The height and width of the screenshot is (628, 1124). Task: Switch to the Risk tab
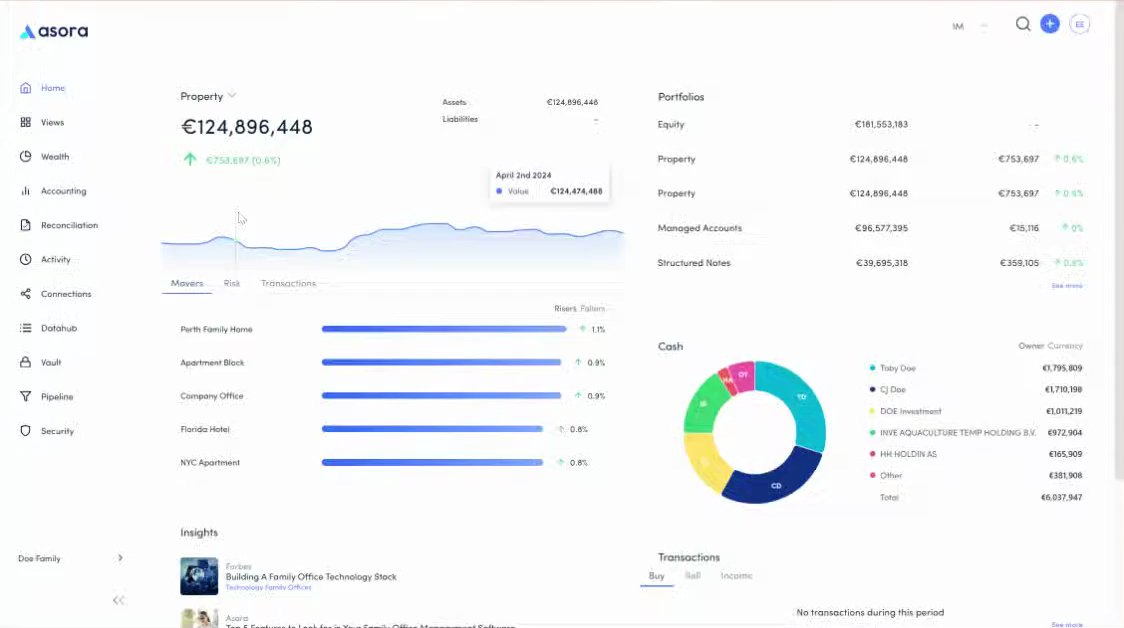(232, 283)
